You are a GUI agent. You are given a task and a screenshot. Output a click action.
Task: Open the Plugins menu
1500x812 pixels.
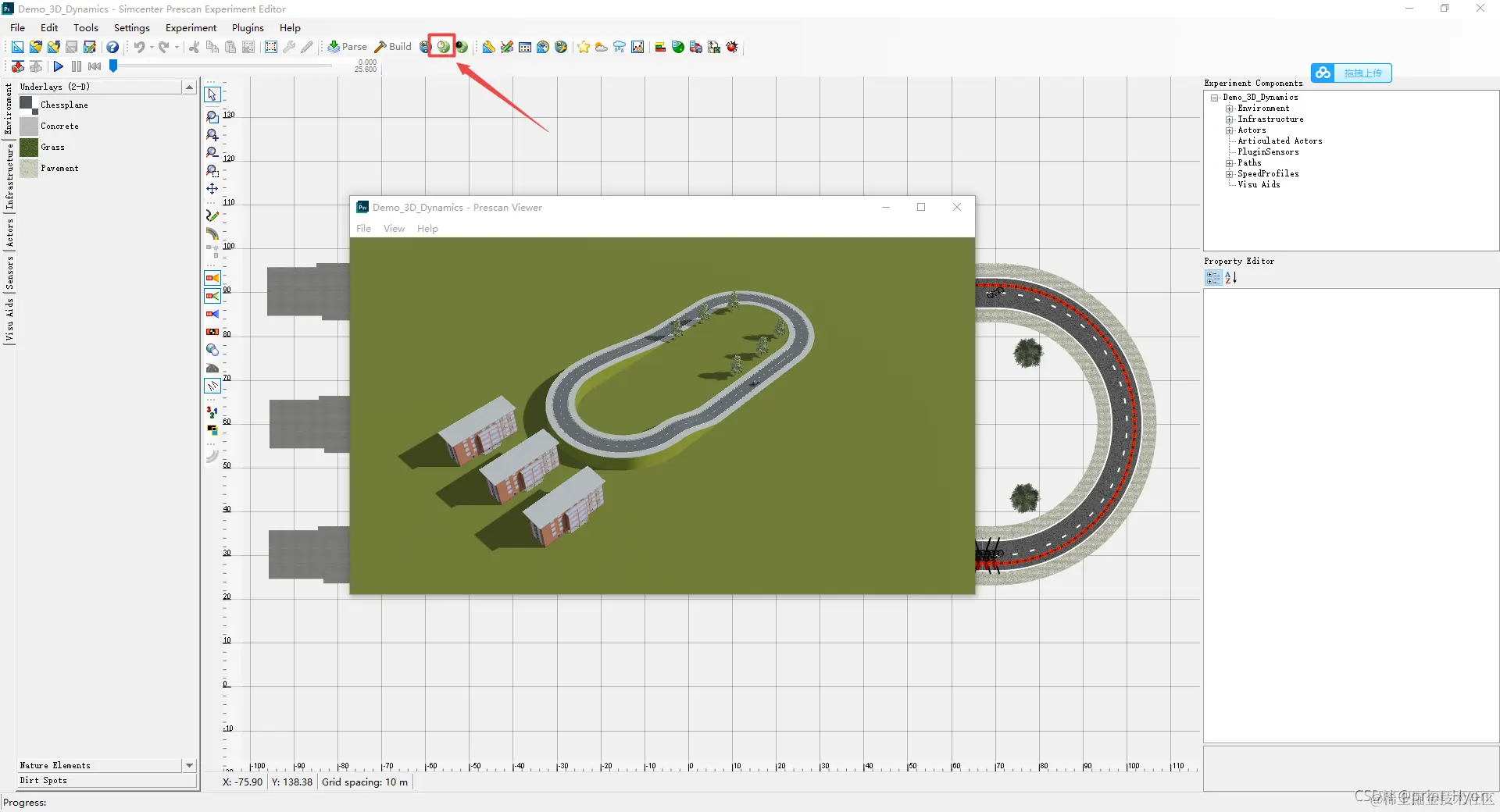click(x=248, y=27)
